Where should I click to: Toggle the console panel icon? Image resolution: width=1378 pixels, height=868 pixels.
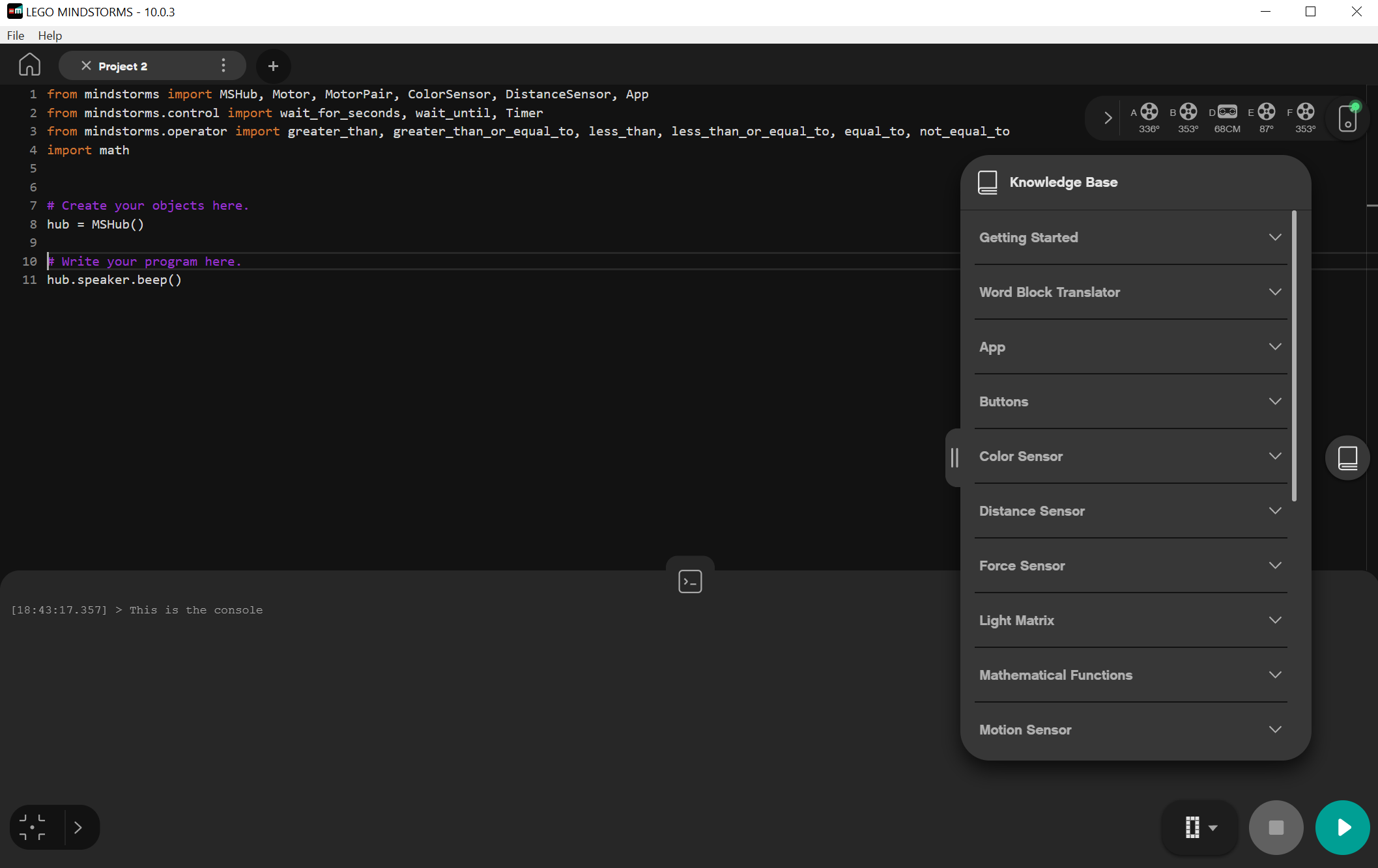pyautogui.click(x=690, y=581)
